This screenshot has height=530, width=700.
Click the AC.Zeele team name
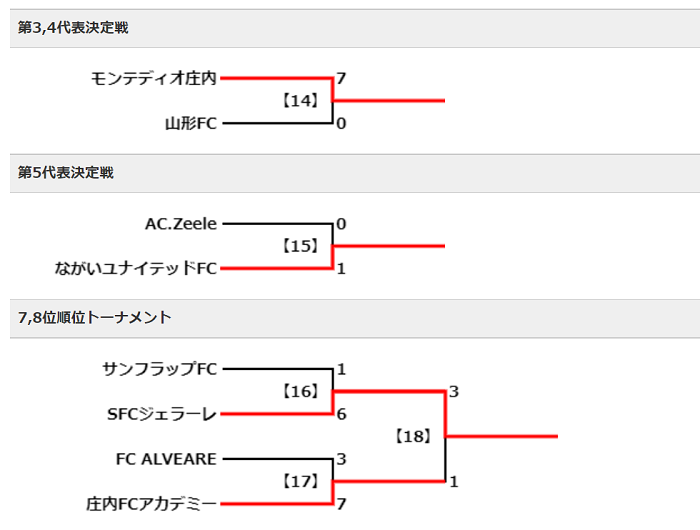point(181,224)
